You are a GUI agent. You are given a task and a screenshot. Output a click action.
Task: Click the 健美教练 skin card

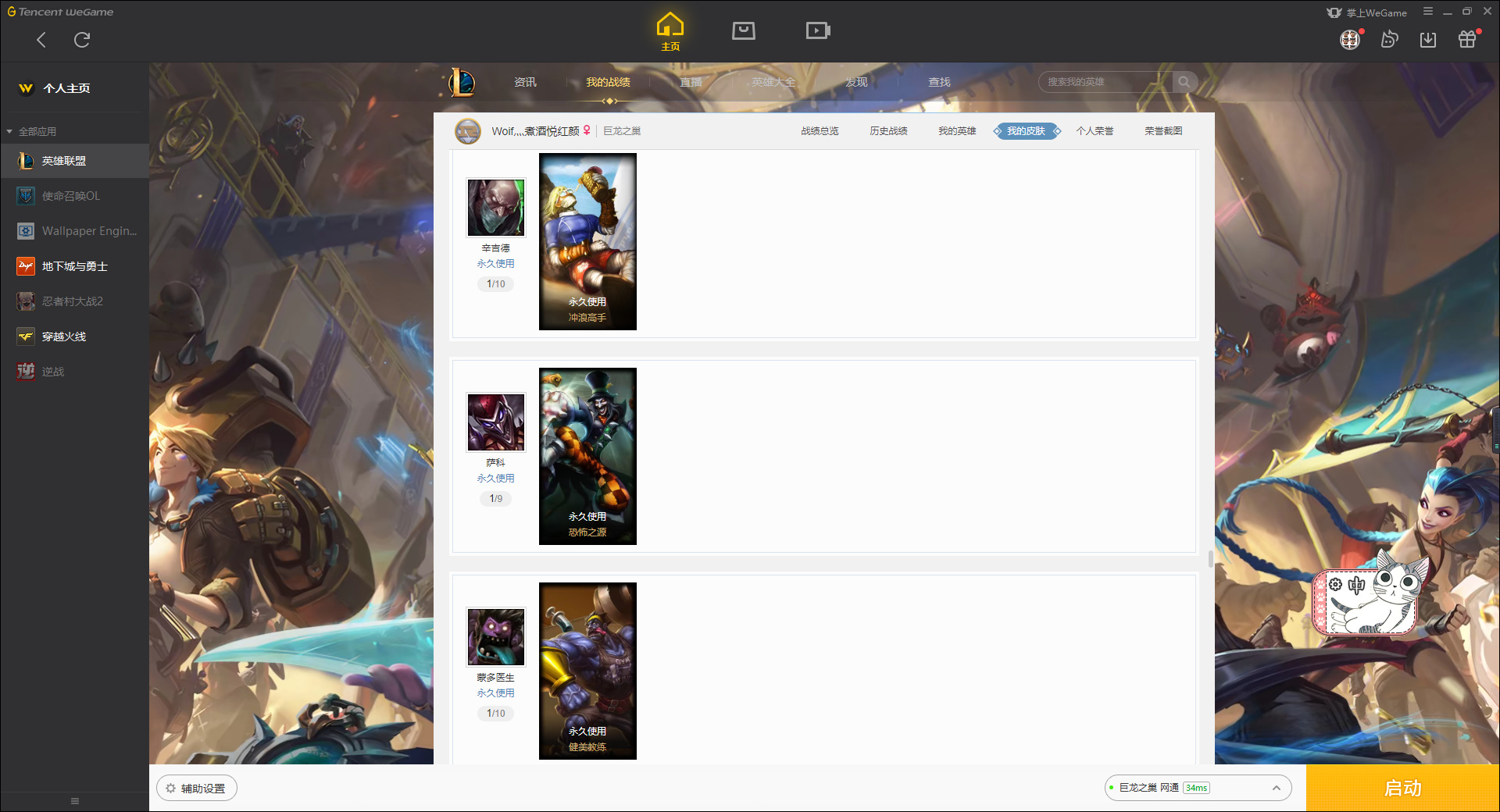[587, 671]
